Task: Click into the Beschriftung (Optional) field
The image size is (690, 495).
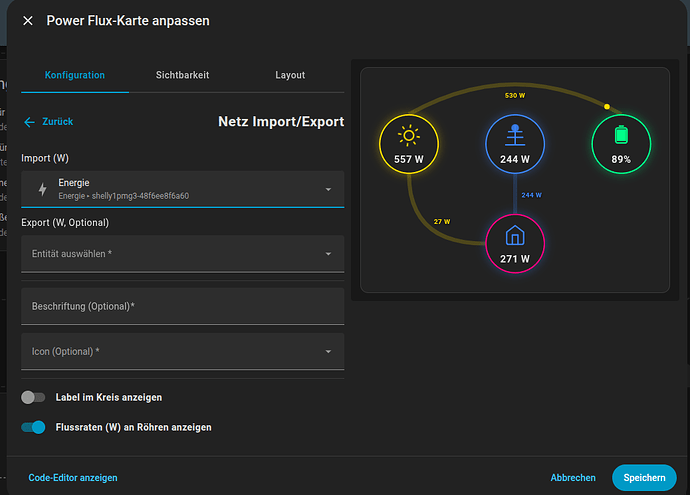Action: [x=183, y=306]
